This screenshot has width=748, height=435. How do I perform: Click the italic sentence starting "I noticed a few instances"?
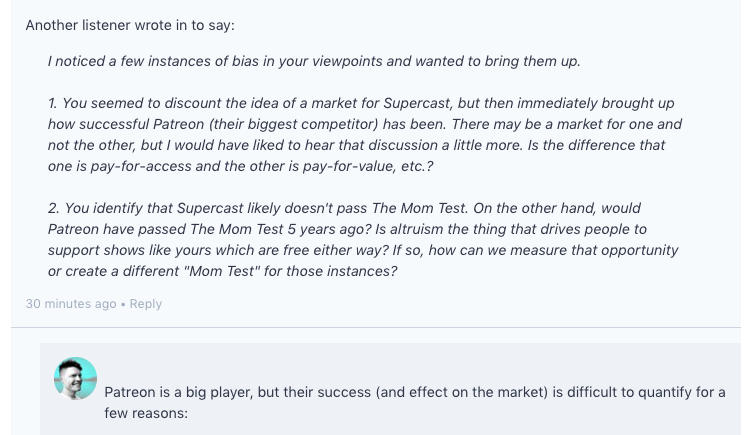pos(313,61)
